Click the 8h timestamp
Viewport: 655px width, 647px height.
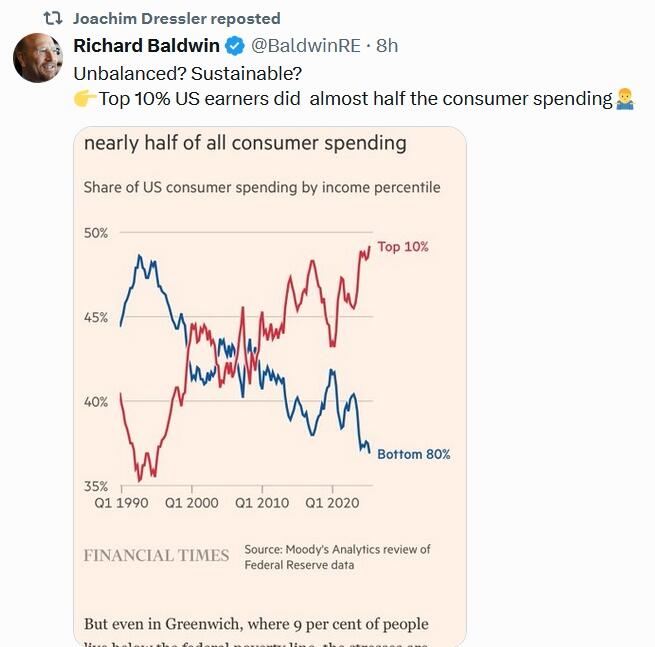click(387, 45)
